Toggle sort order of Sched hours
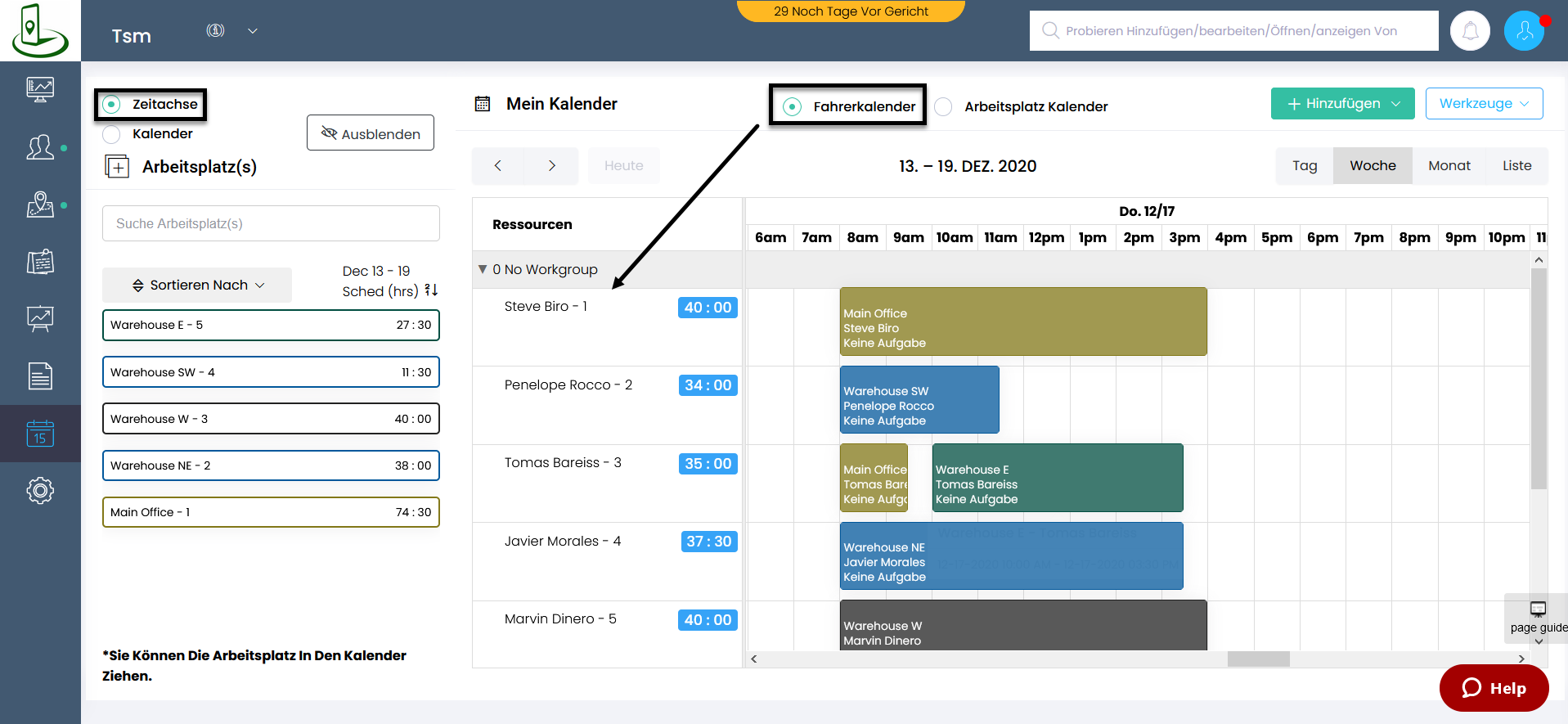This screenshot has height=724, width=1568. (x=432, y=290)
